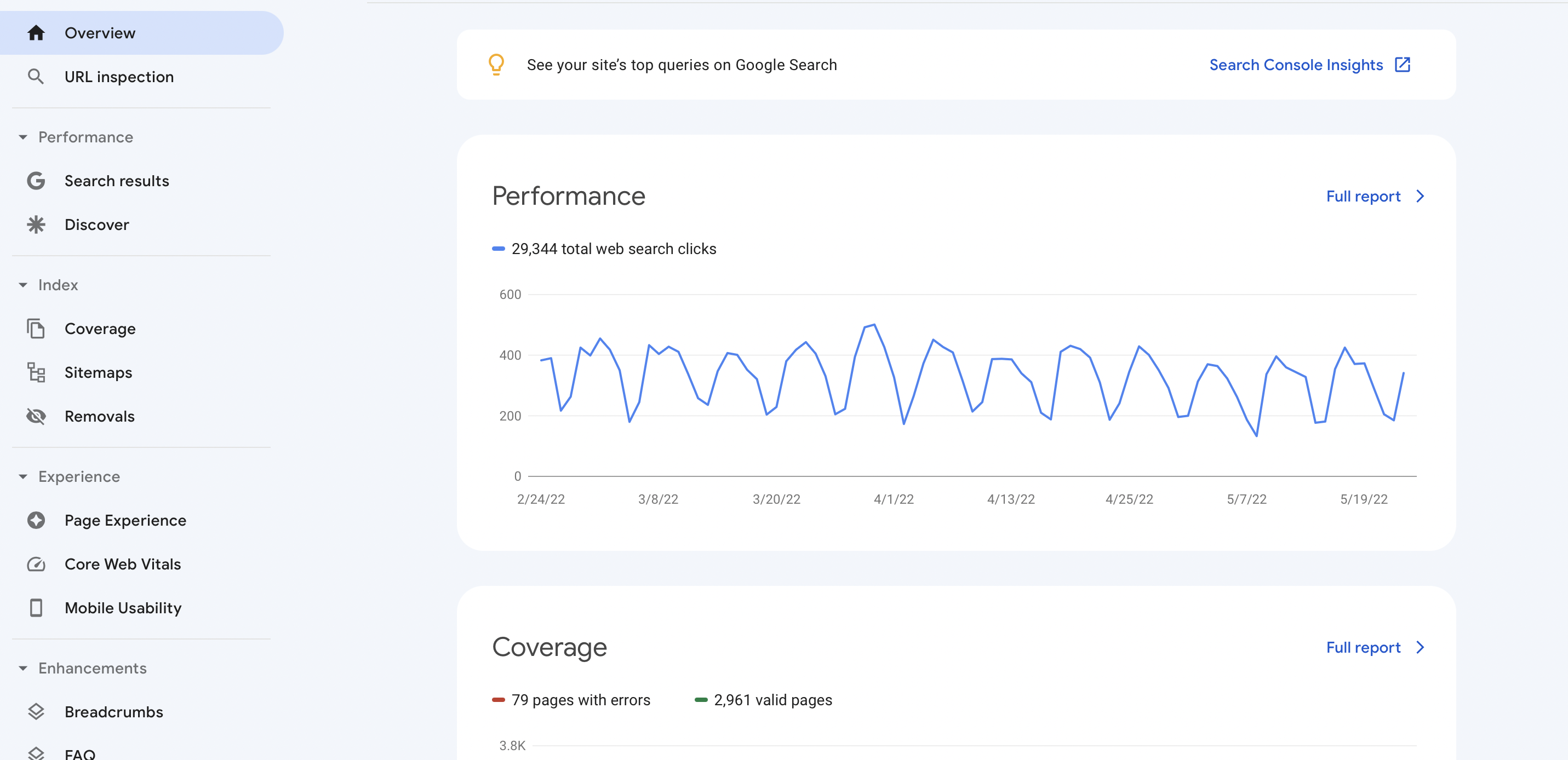Click the Overview home icon
This screenshot has height=760, width=1568.
[36, 33]
